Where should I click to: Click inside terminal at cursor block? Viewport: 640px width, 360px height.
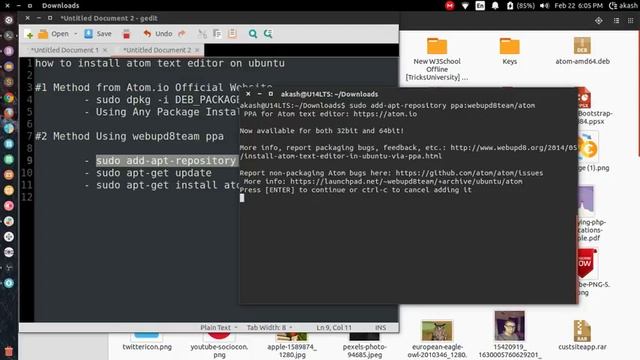coord(242,198)
